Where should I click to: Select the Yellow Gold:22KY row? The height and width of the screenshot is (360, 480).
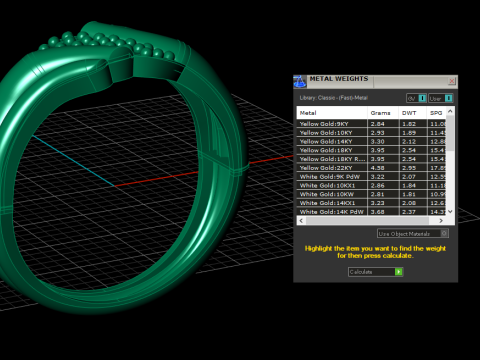pyautogui.click(x=371, y=168)
